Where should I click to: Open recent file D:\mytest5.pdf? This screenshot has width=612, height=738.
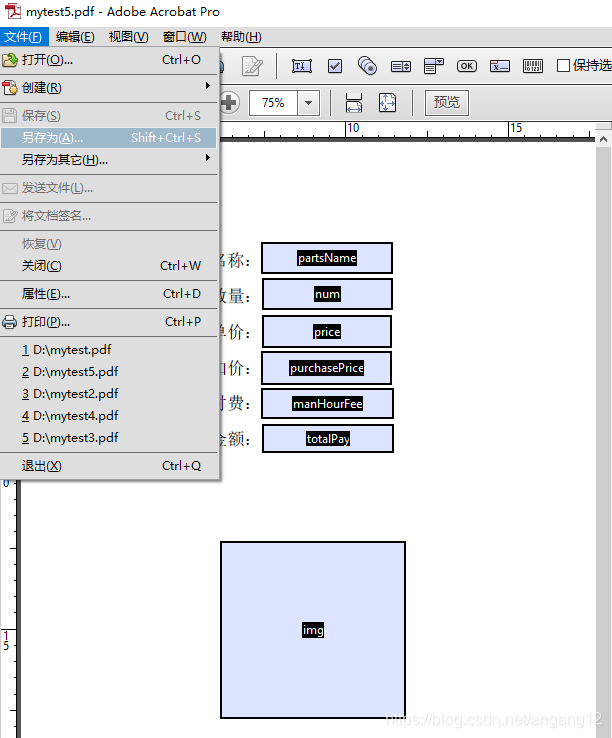point(109,372)
